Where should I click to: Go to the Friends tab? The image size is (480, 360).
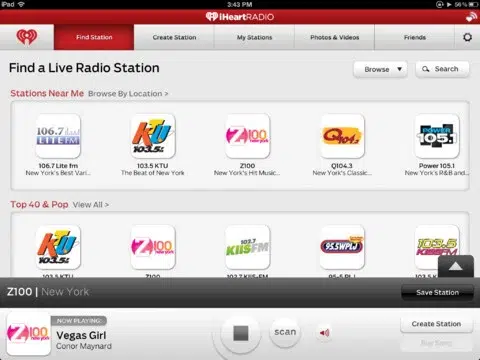point(415,37)
